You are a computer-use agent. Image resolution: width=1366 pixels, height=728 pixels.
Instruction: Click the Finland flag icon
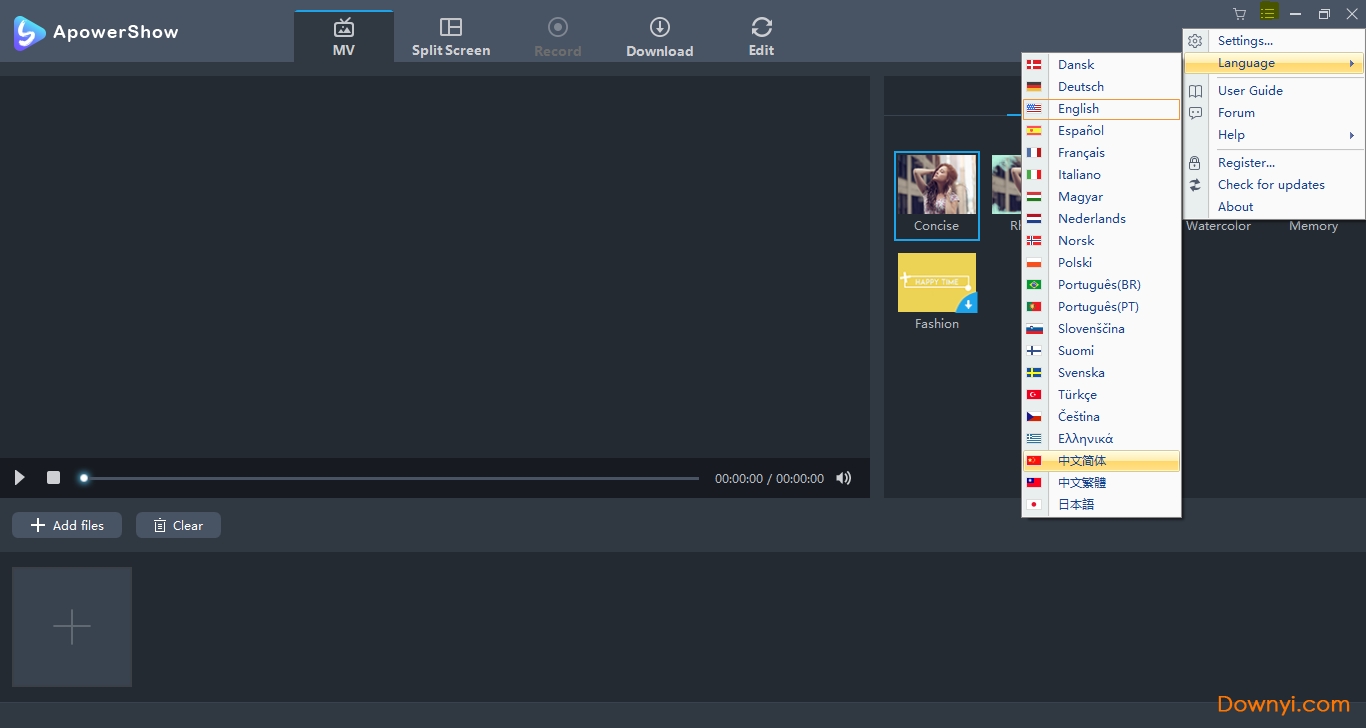click(x=1034, y=351)
